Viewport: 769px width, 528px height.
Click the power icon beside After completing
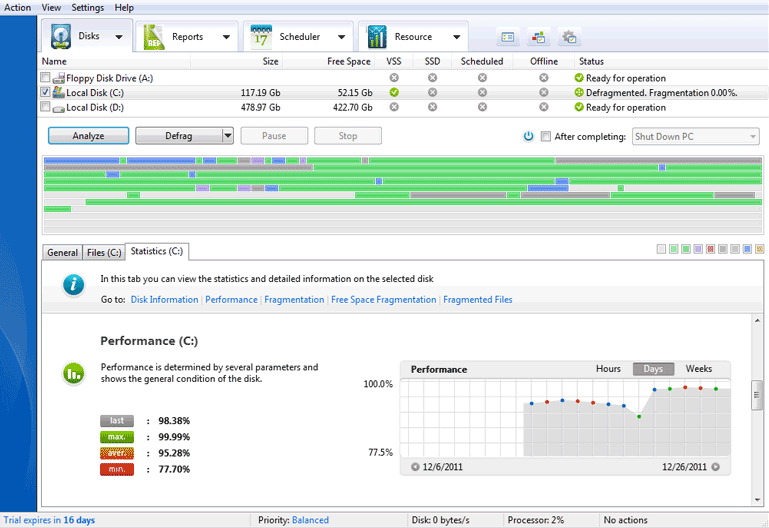528,136
